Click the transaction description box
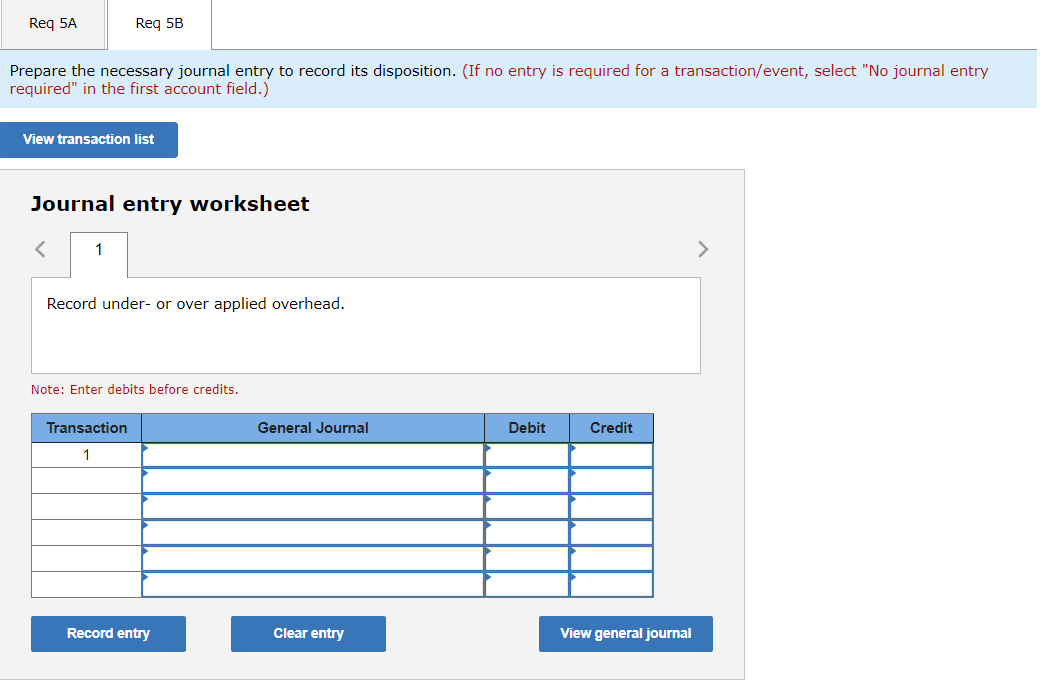The width and height of the screenshot is (1043, 700). [x=366, y=325]
